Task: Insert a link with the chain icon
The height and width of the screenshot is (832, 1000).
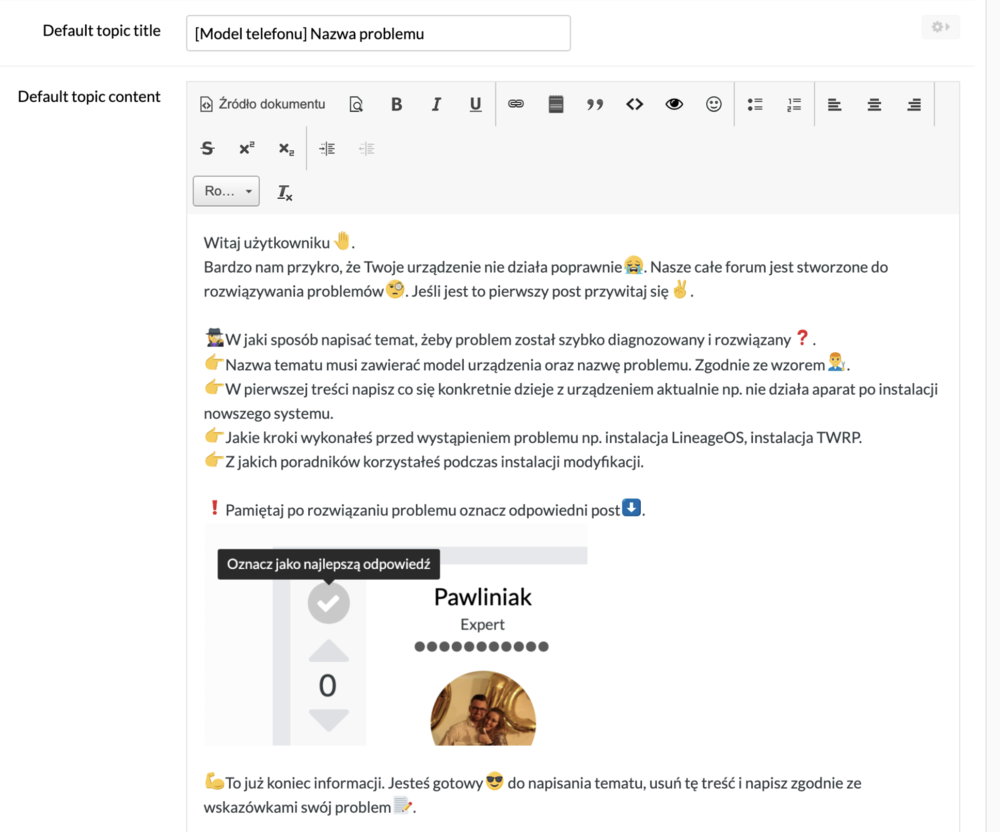Action: (x=516, y=104)
